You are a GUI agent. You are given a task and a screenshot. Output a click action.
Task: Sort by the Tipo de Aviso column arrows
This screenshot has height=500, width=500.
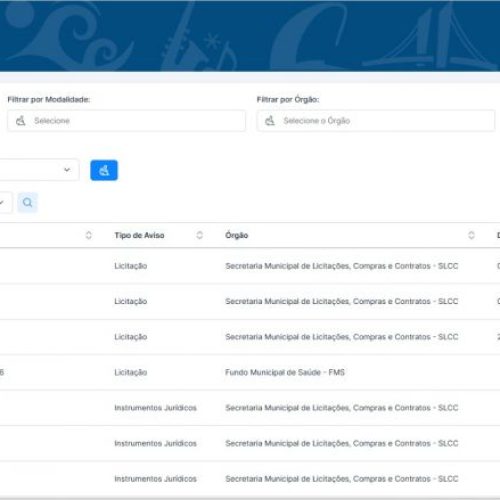tap(200, 235)
